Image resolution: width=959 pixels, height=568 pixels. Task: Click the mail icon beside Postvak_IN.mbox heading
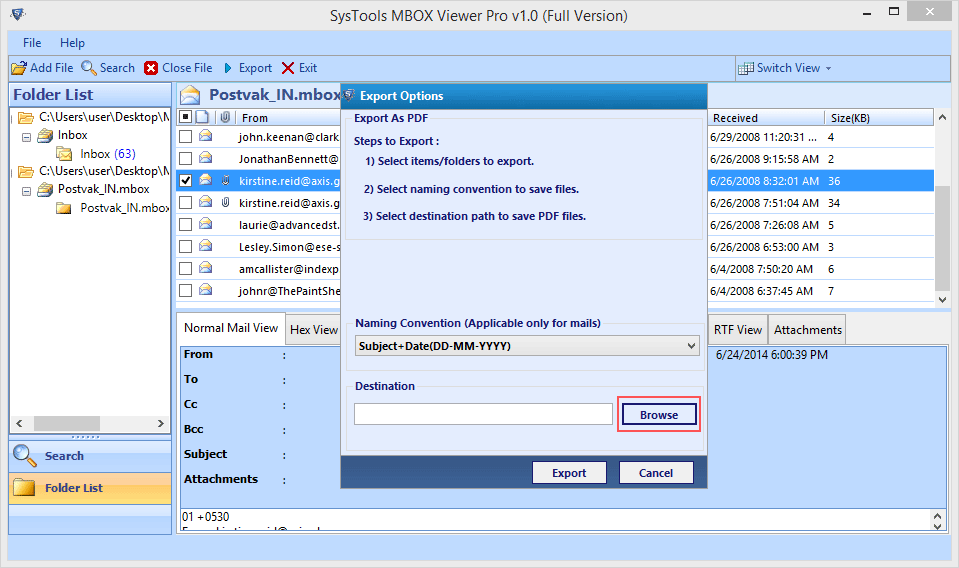190,95
